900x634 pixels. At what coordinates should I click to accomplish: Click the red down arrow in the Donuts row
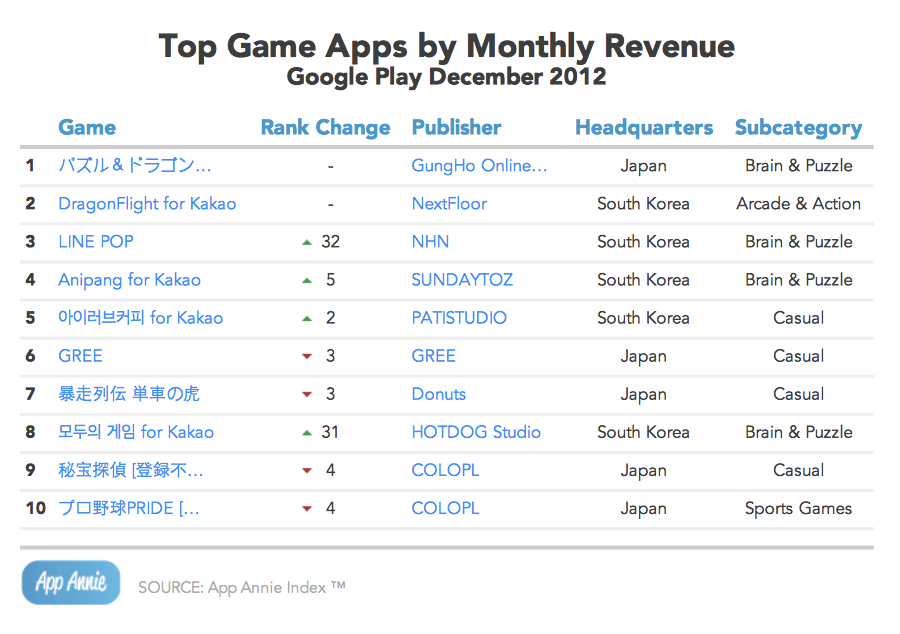click(307, 395)
